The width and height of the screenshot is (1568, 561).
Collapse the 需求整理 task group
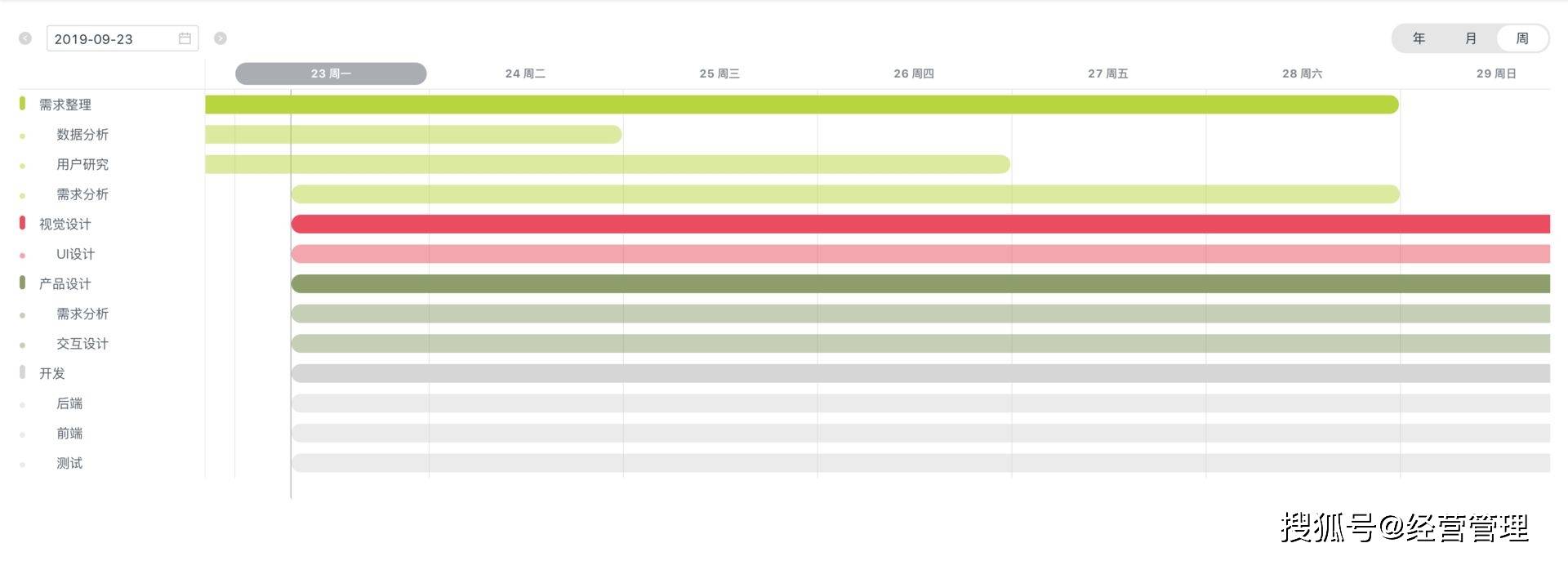22,104
